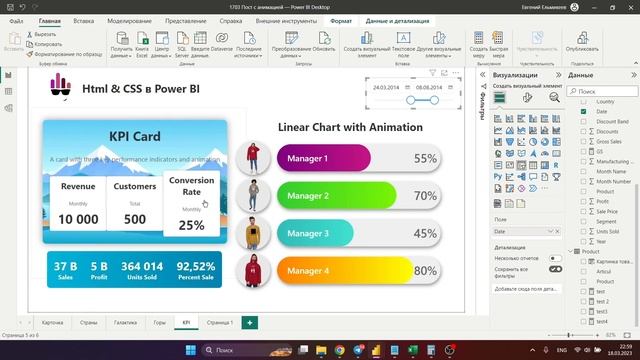Viewport: 640px width, 360px height.
Task: Add a new report page with plus button
Action: [249, 322]
